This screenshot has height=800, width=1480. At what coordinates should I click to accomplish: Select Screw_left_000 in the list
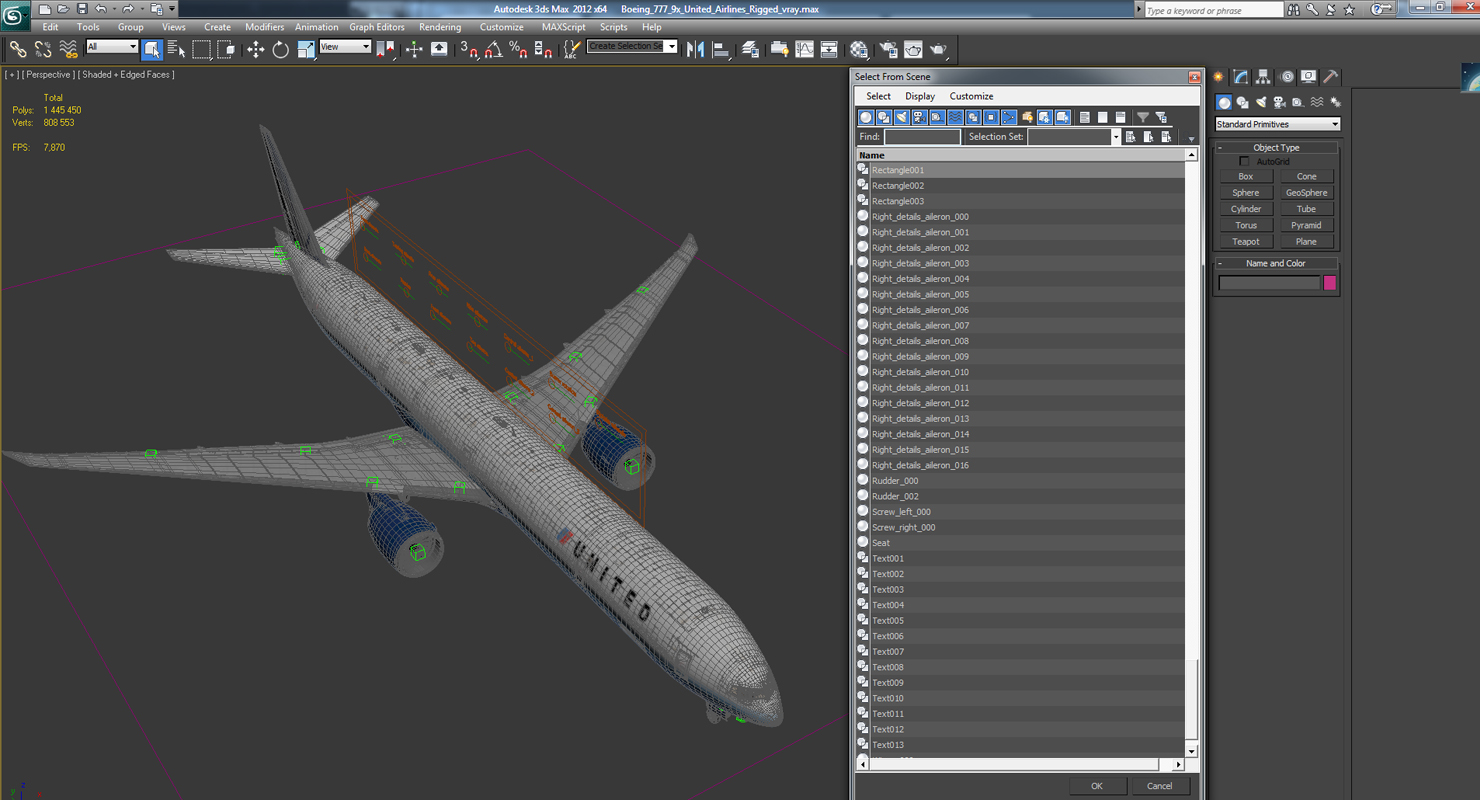1020,512
